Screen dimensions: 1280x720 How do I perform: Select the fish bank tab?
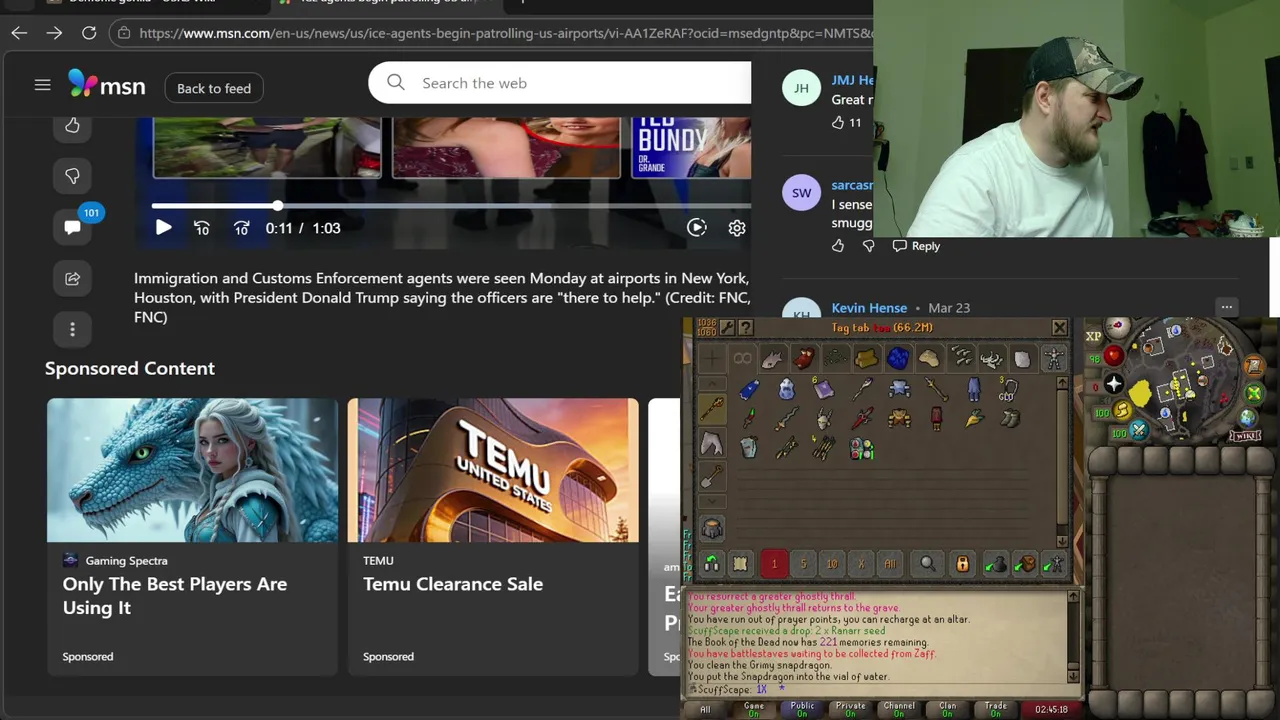click(x=772, y=358)
